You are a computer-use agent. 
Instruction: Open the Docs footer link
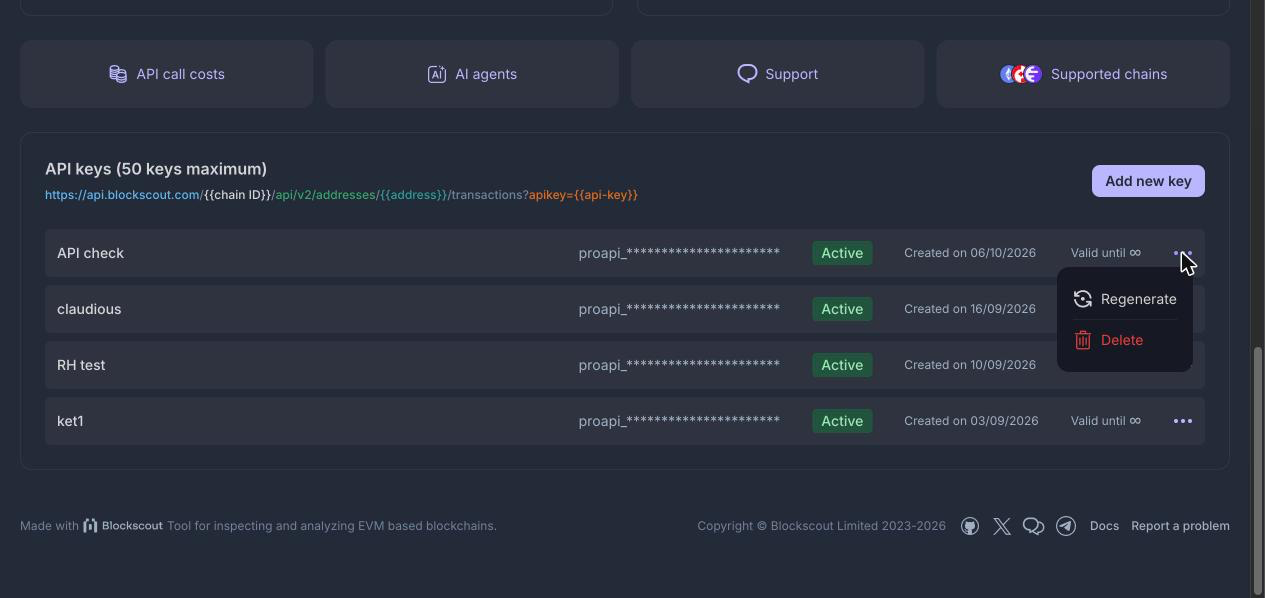pyautogui.click(x=1104, y=526)
